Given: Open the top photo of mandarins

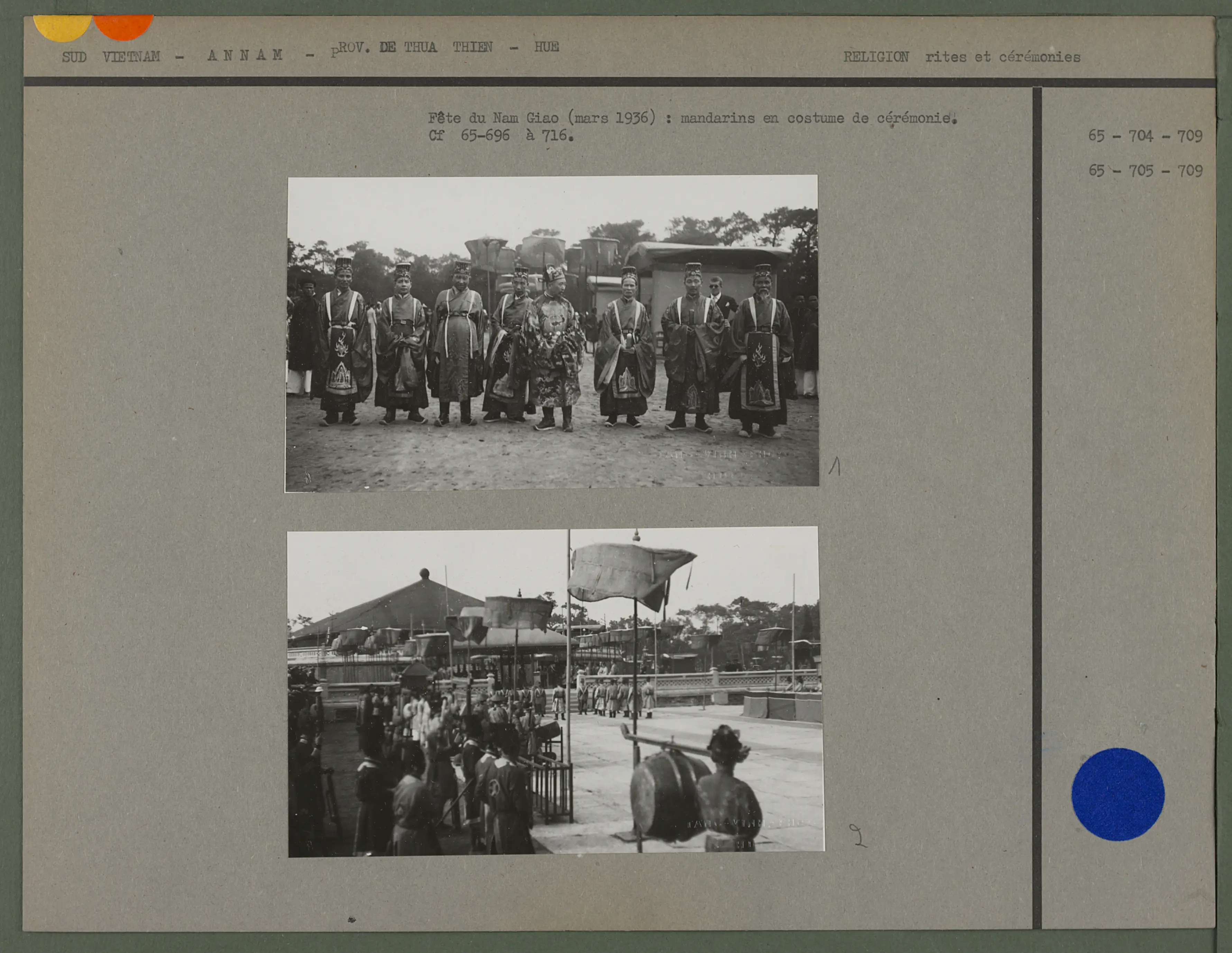Looking at the screenshot, I should (x=552, y=333).
